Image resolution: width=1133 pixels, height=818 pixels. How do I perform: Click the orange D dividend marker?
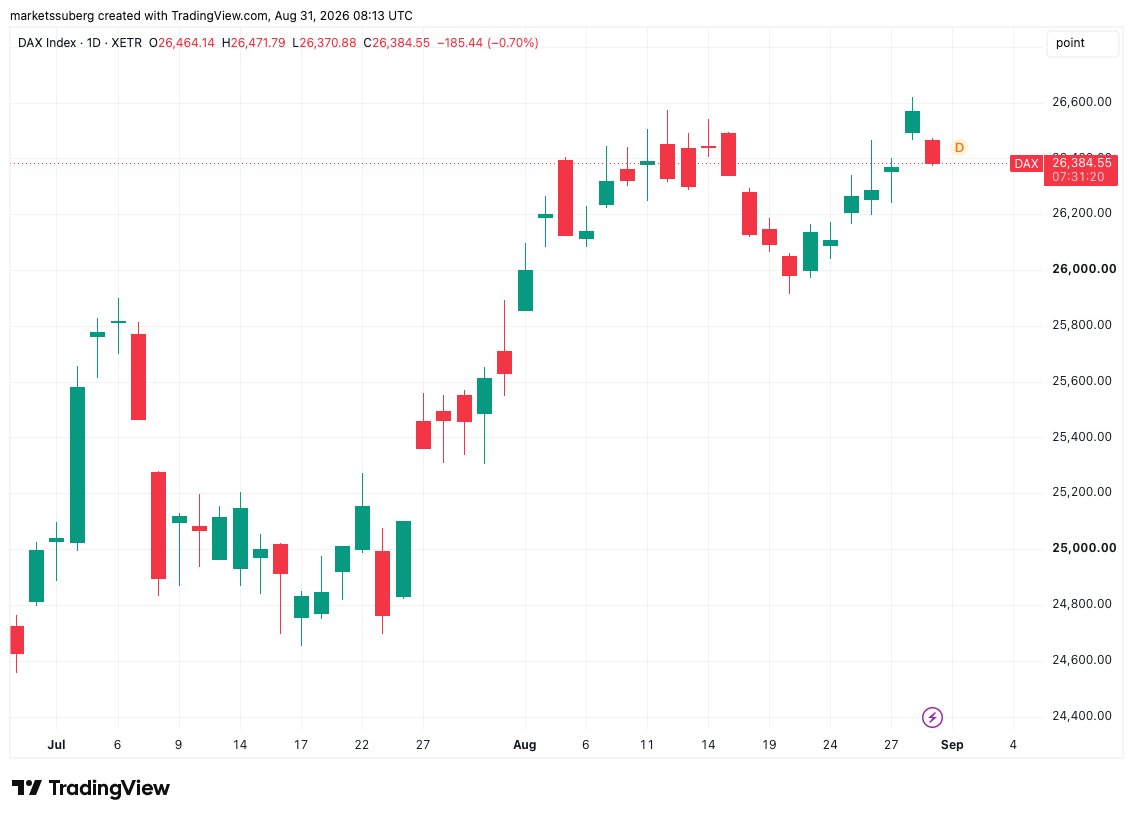point(959,147)
